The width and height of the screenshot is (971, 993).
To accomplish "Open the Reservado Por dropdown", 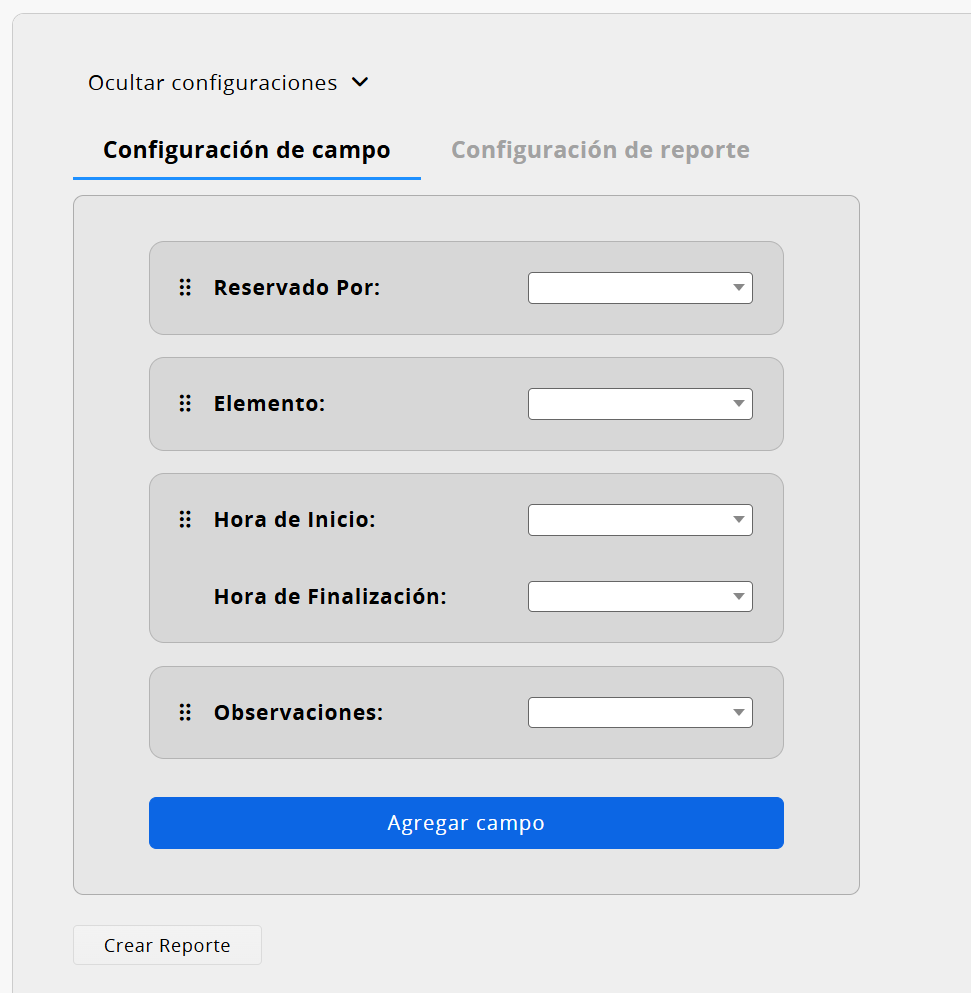I will [640, 288].
